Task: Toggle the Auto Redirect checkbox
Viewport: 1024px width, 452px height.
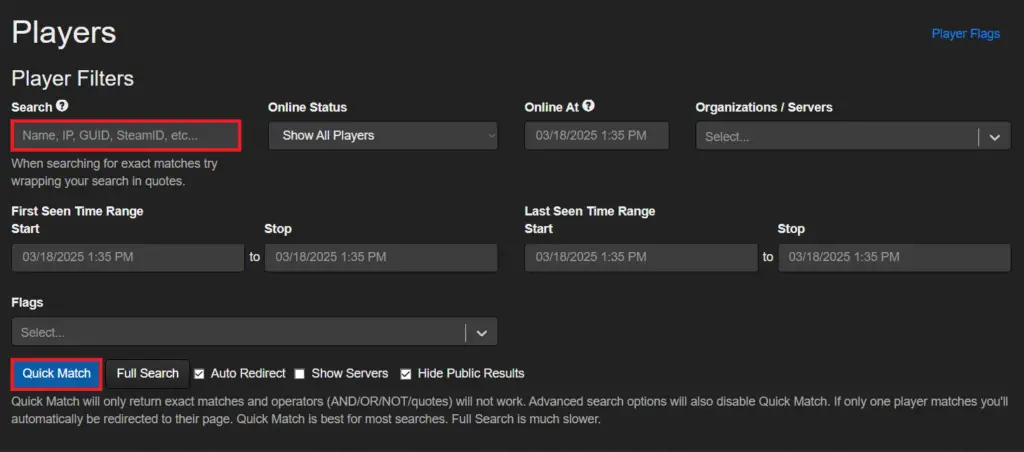Action: (x=199, y=374)
